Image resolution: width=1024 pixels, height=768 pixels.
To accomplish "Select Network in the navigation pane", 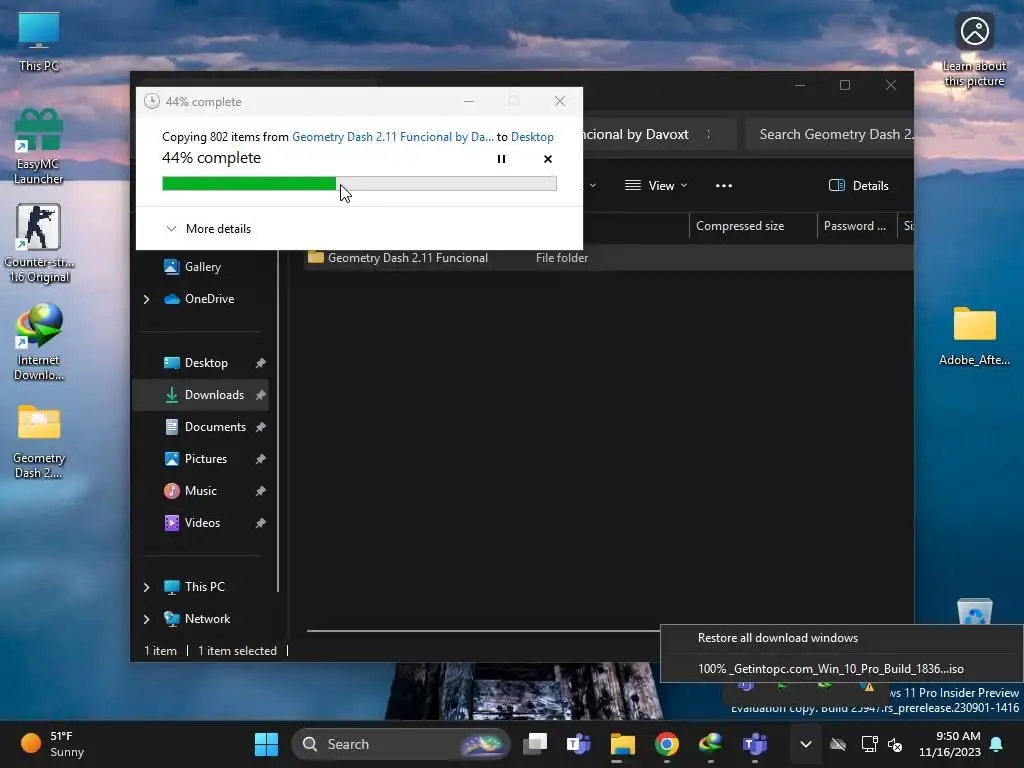I will (x=207, y=618).
